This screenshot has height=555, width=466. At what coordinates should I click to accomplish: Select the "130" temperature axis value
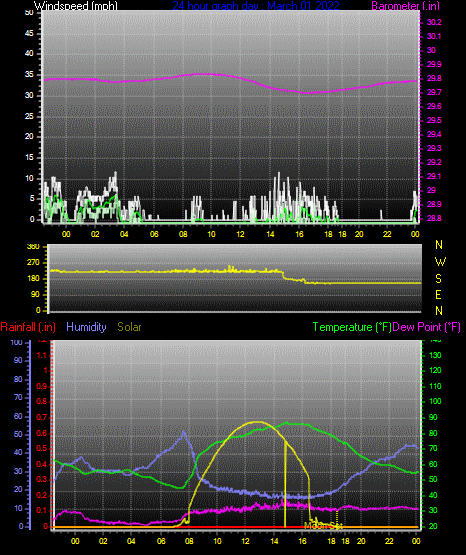435,355
